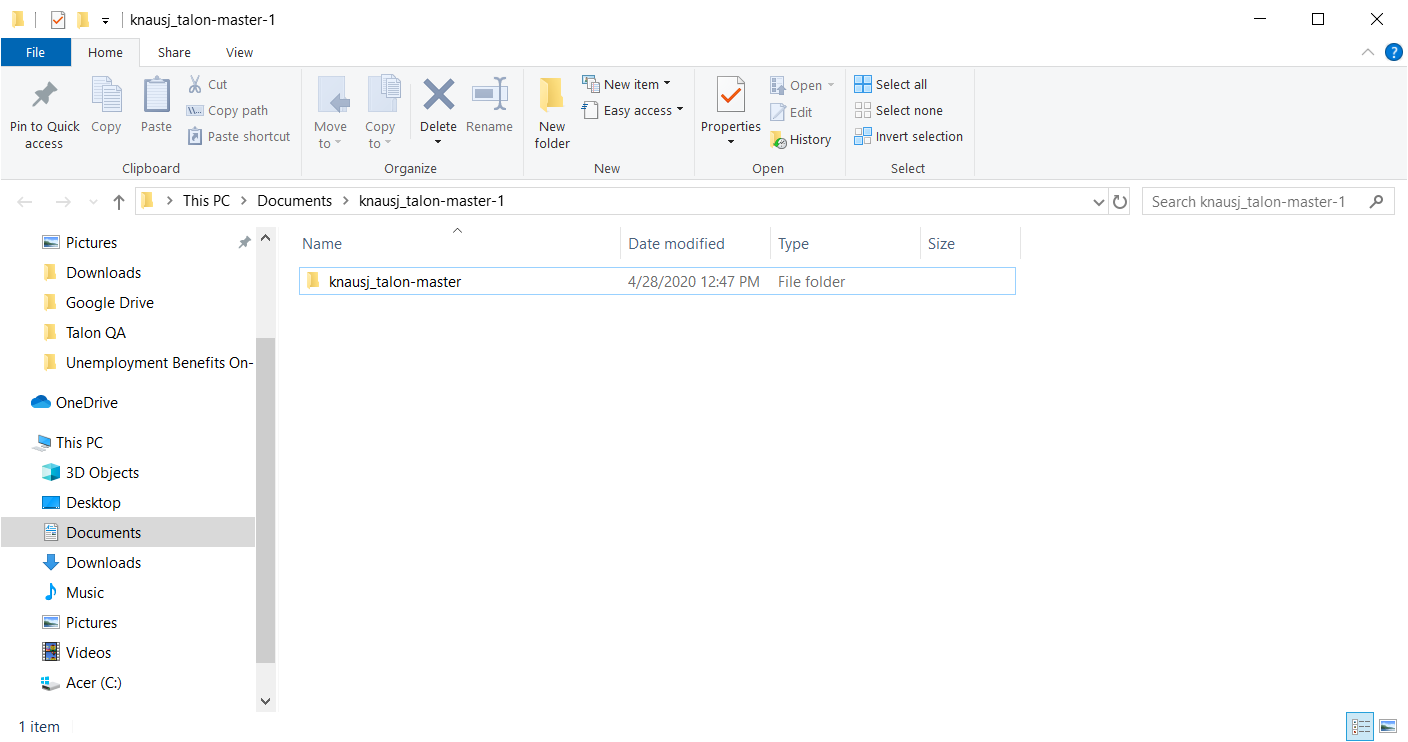
Task: Click Select all
Action: 891,85
